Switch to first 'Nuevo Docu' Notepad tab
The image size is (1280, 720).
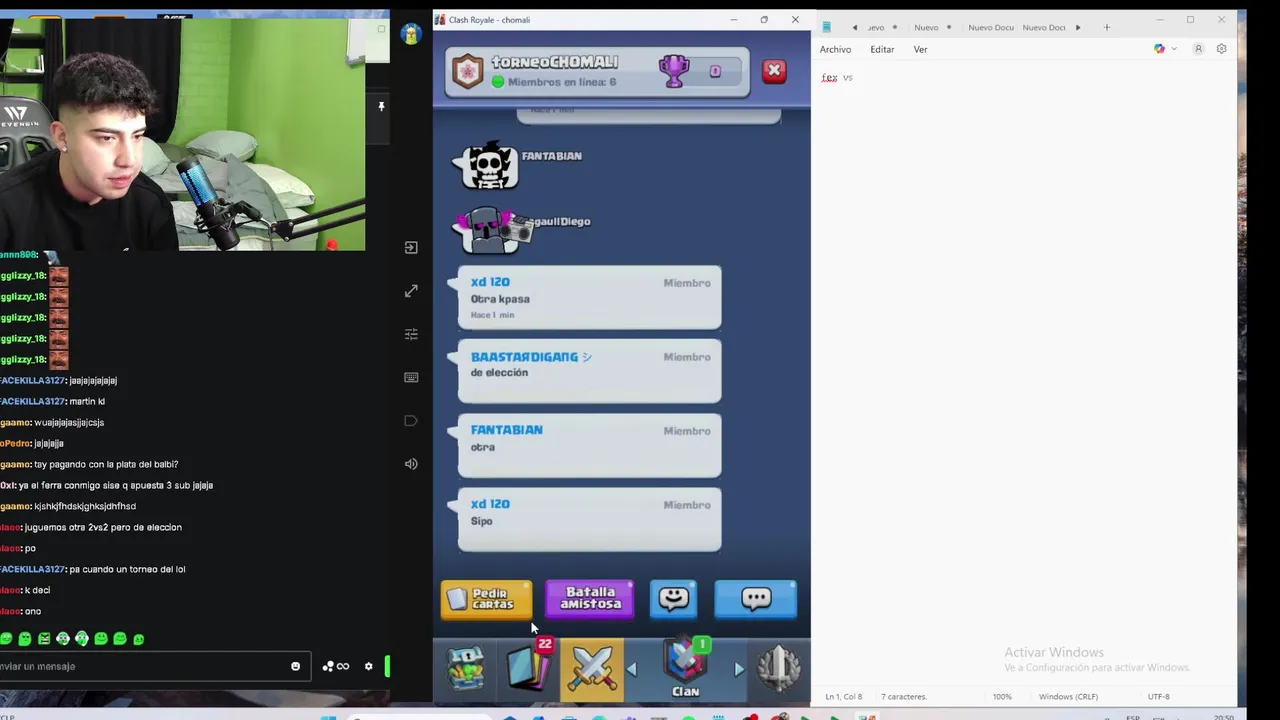pos(991,27)
